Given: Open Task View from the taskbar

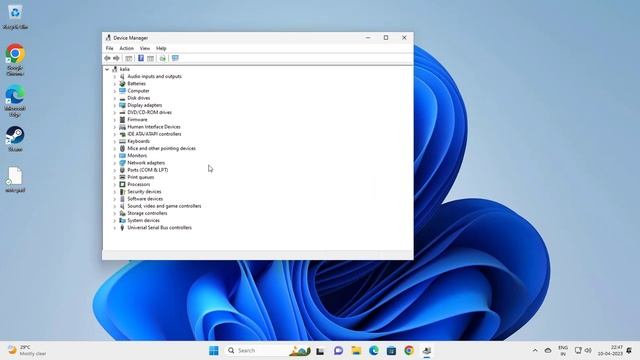Looking at the screenshot, I should pos(320,351).
